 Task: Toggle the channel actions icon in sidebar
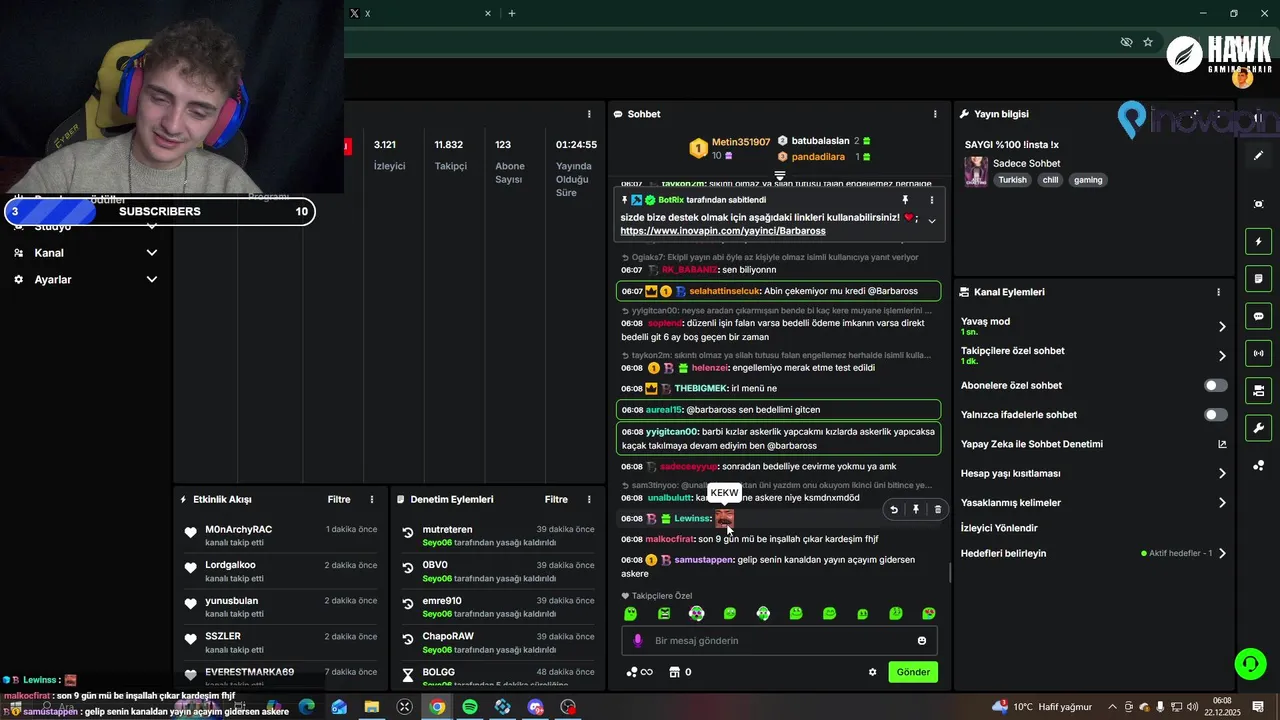[x=1259, y=390]
